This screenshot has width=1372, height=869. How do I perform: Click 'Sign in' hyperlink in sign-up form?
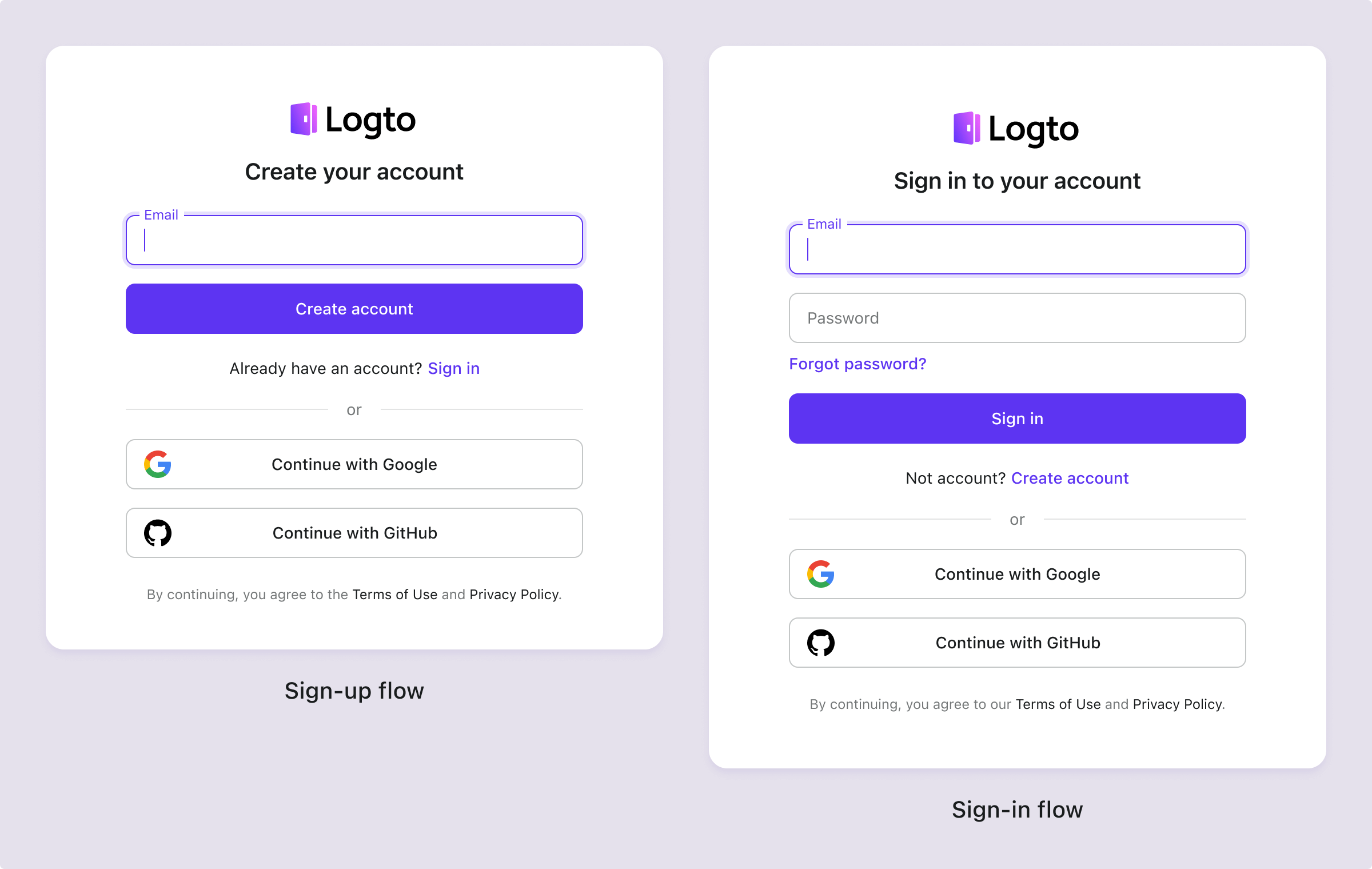coord(453,368)
